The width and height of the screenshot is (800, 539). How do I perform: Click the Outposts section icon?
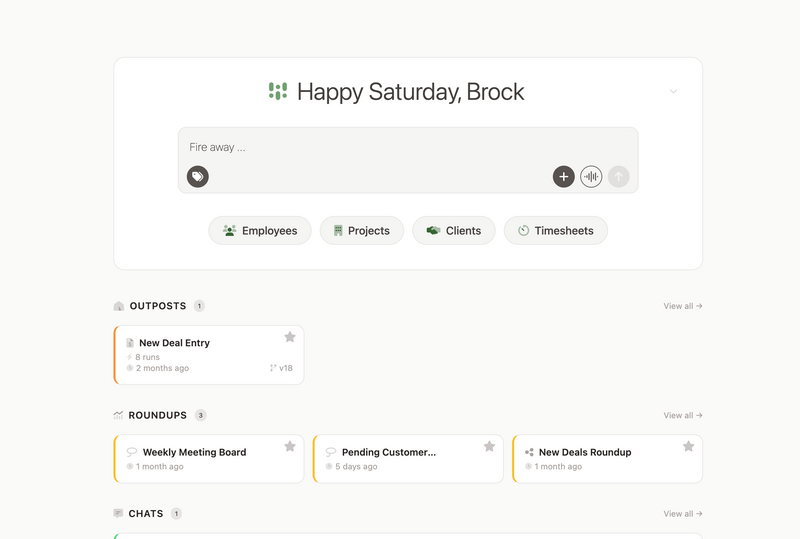tap(119, 306)
